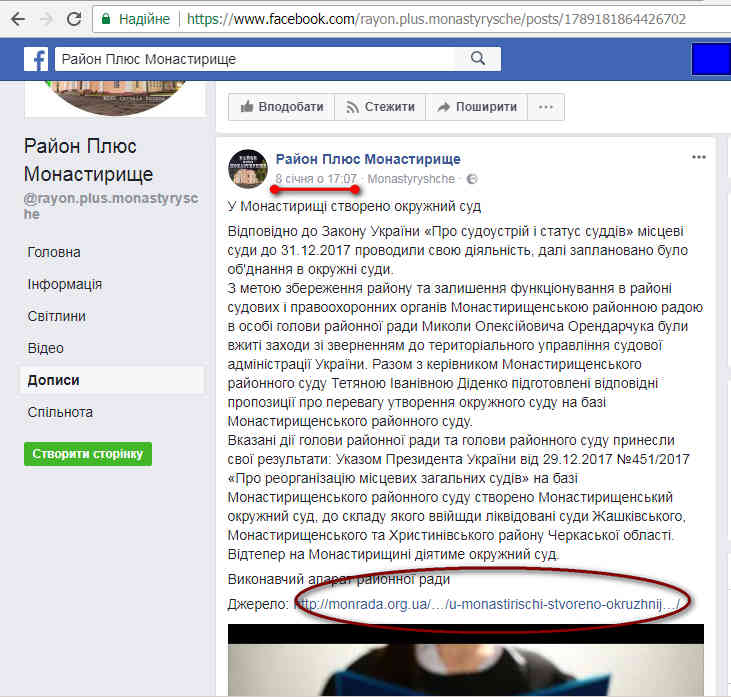Open the post's three-dot options menu
This screenshot has height=697, width=731.
[698, 157]
